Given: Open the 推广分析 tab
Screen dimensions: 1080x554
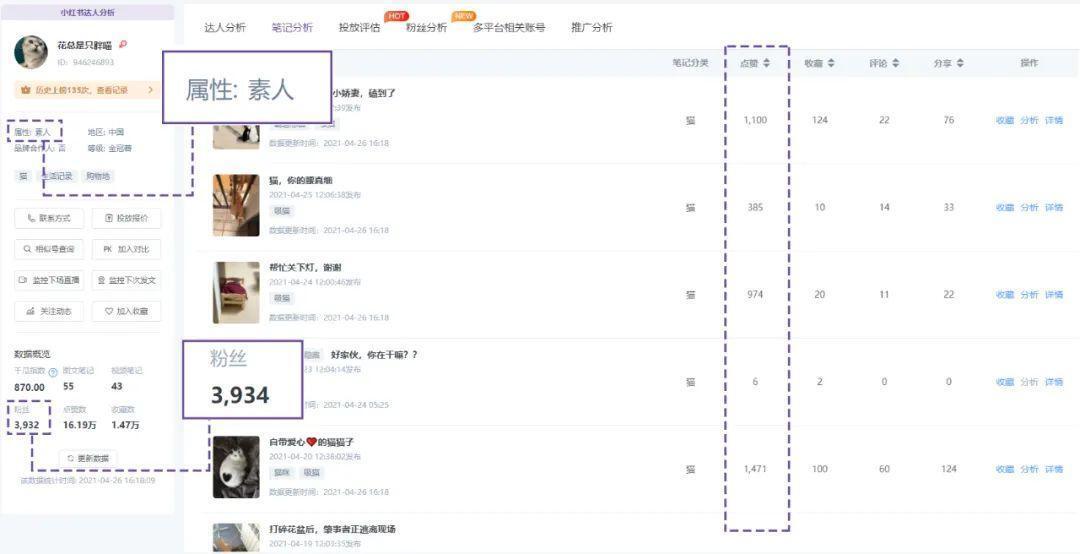Looking at the screenshot, I should pyautogui.click(x=592, y=28).
